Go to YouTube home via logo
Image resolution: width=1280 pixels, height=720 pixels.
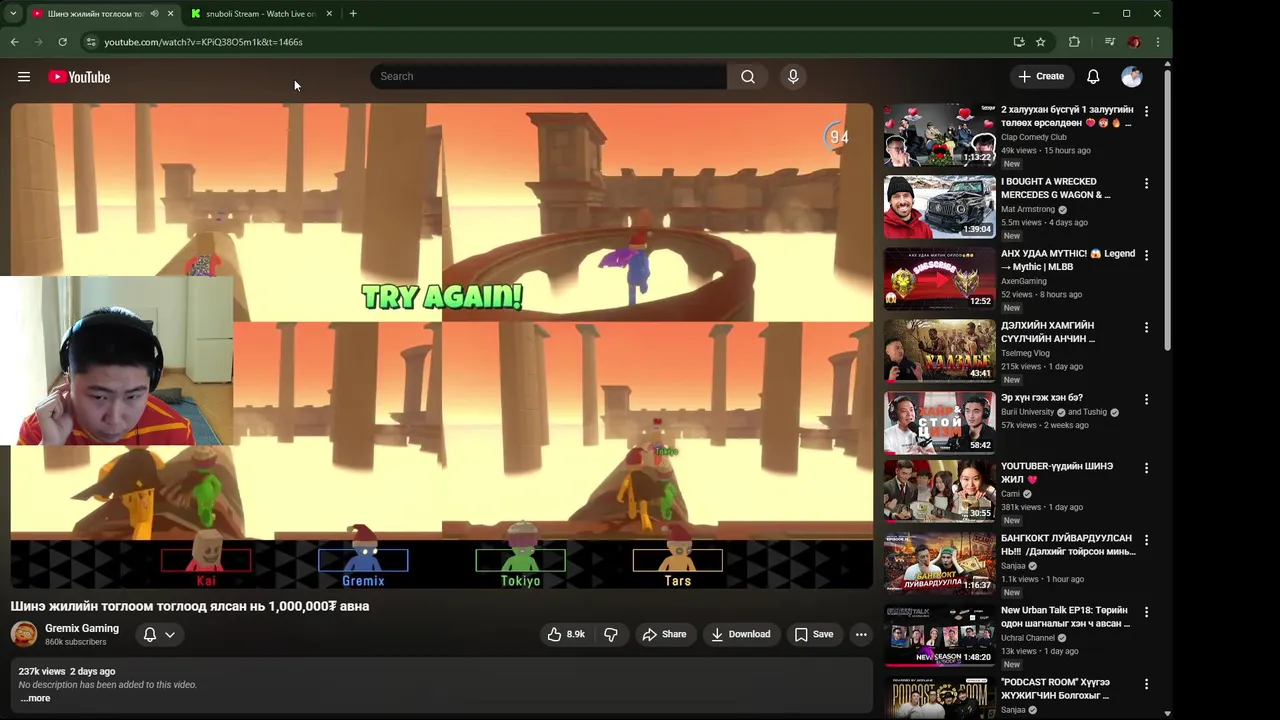point(79,77)
